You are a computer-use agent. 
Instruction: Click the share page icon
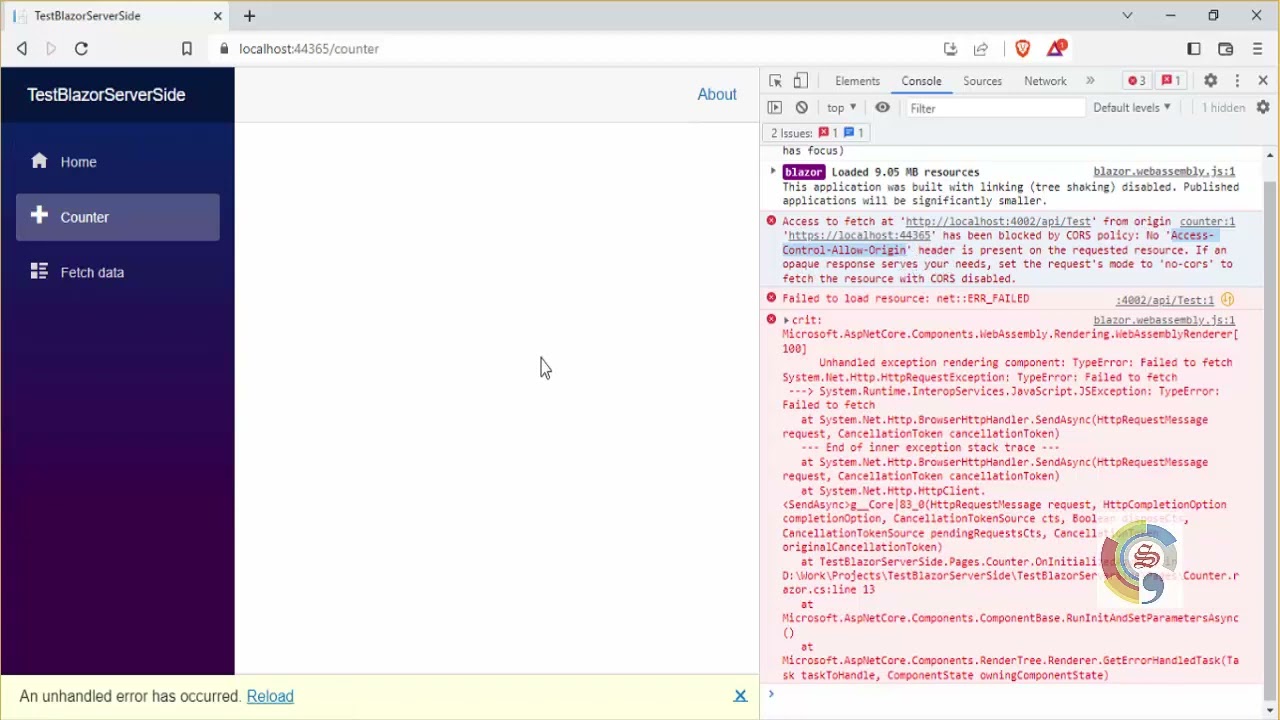(981, 48)
